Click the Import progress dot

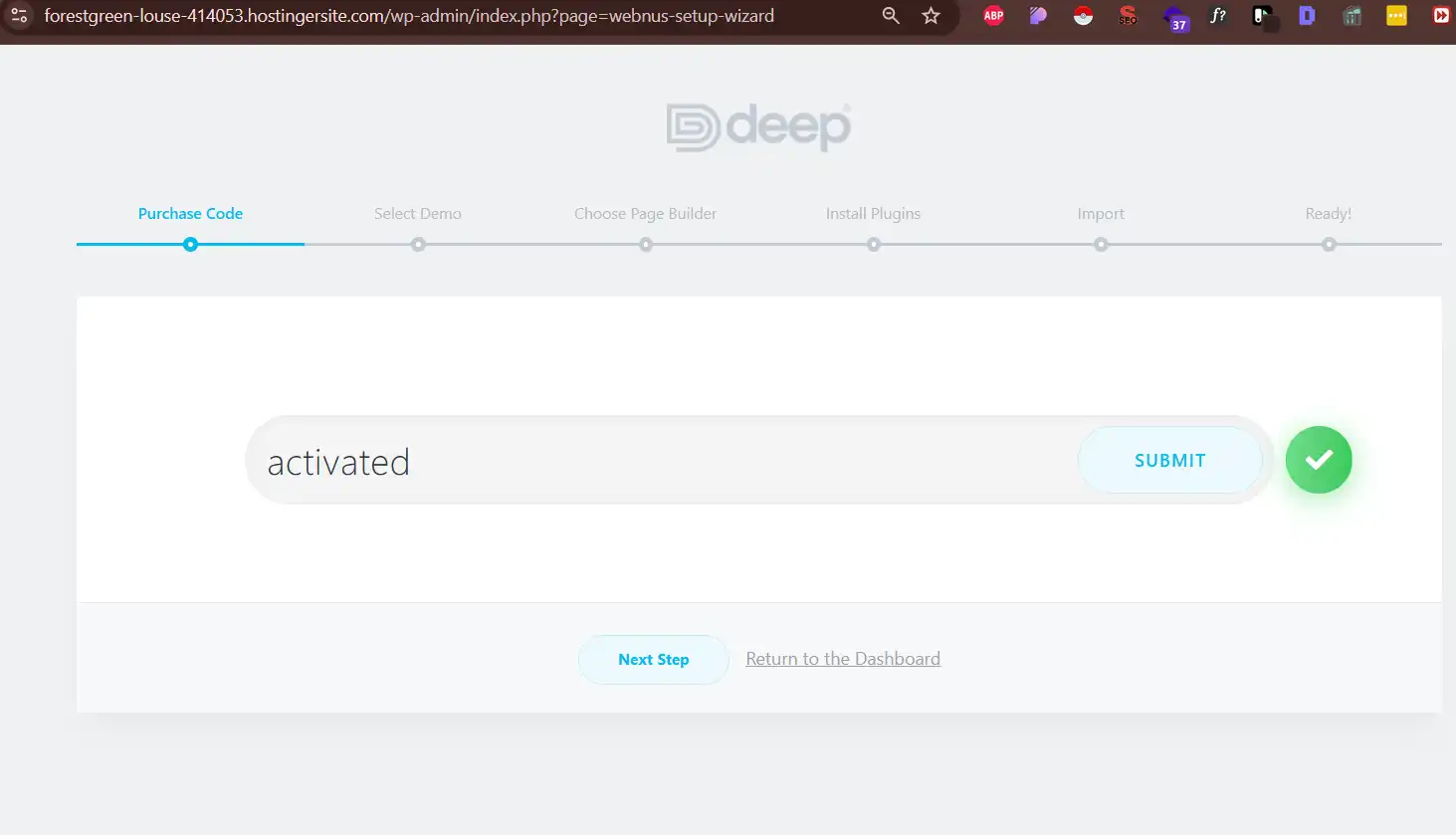click(x=1101, y=244)
